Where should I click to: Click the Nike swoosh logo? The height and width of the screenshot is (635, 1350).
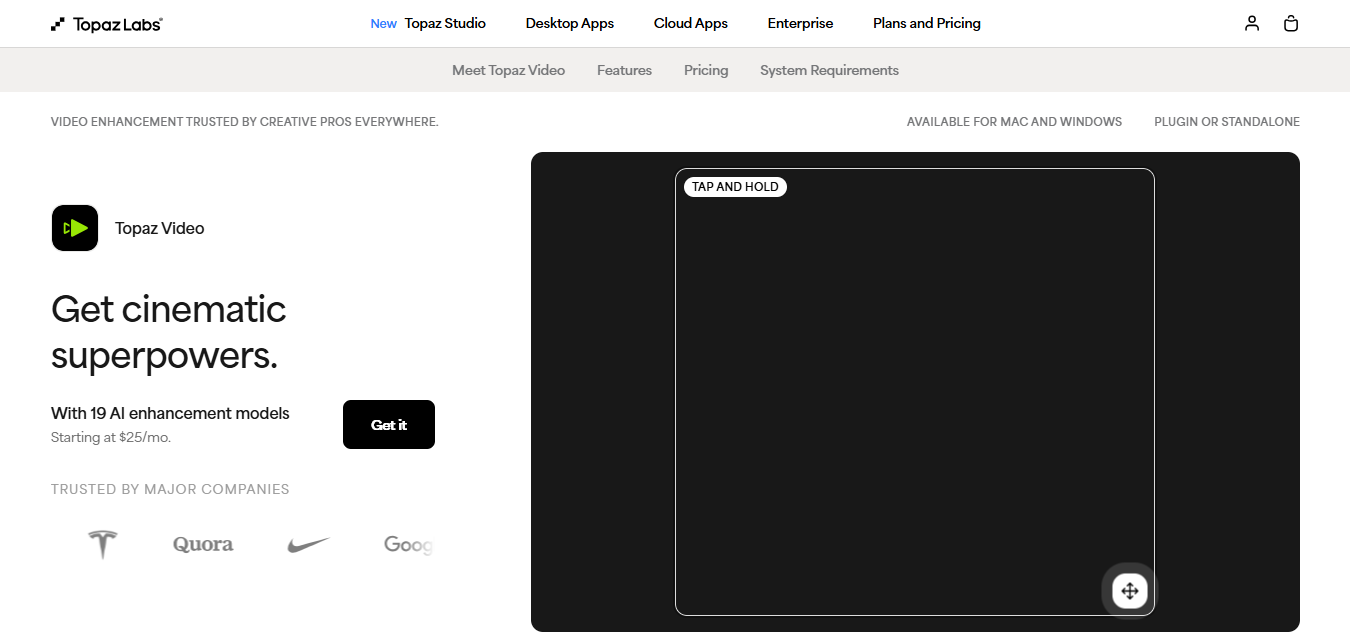[308, 545]
